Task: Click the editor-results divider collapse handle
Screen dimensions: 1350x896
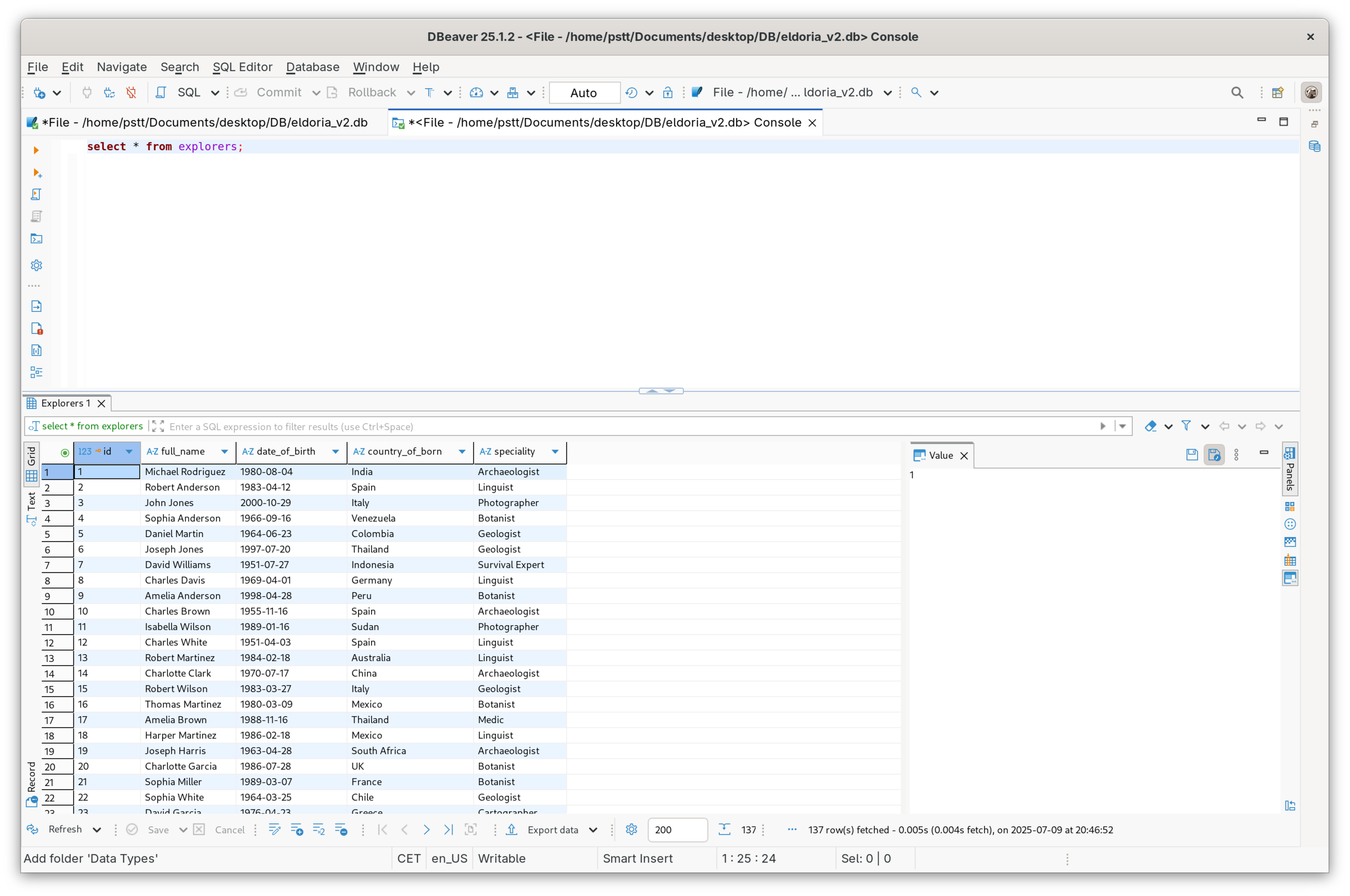Action: click(661, 391)
